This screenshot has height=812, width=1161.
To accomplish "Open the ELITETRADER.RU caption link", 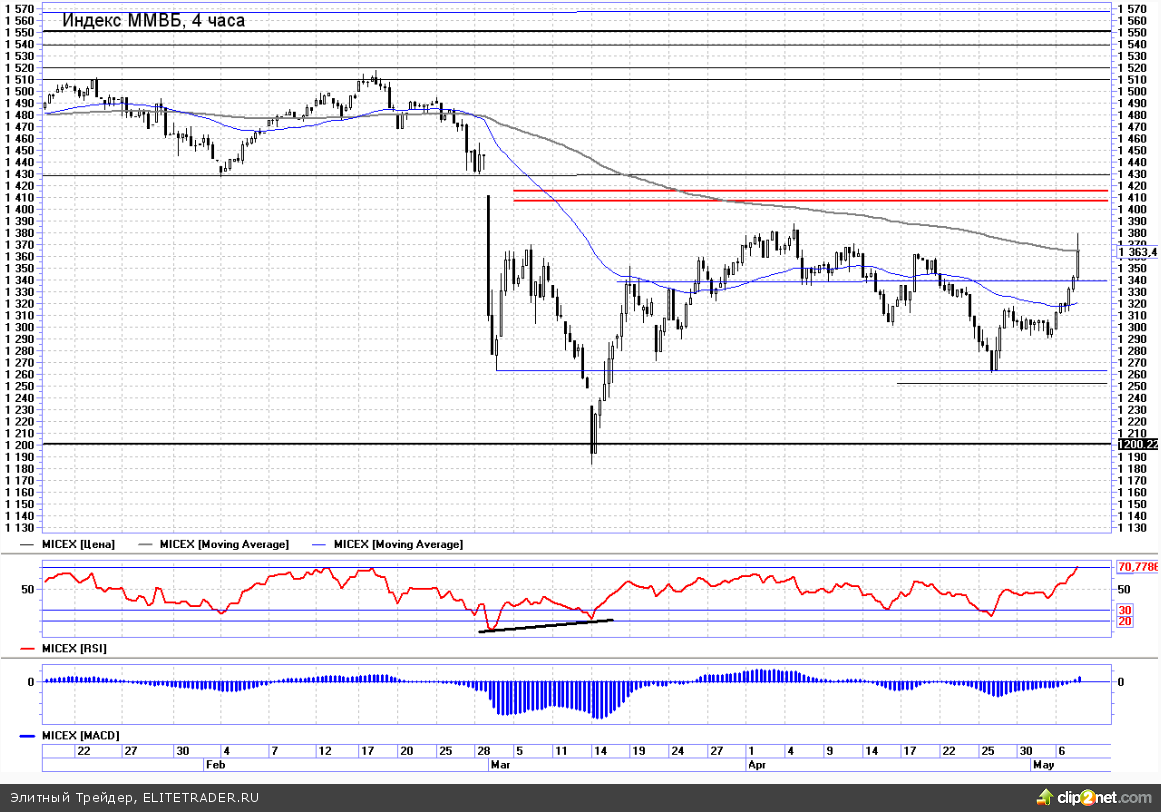I will 199,797.
